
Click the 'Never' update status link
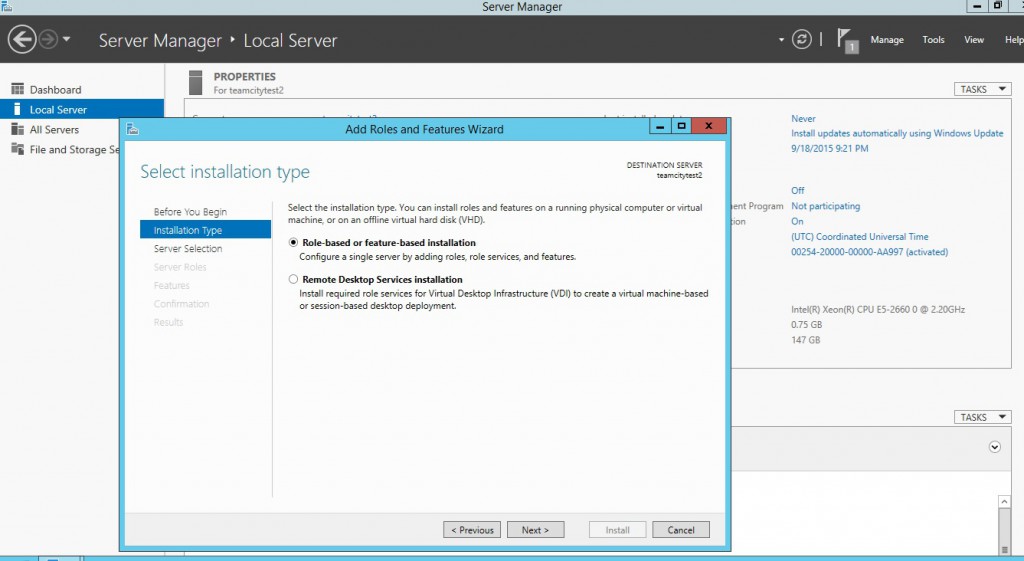pos(803,119)
